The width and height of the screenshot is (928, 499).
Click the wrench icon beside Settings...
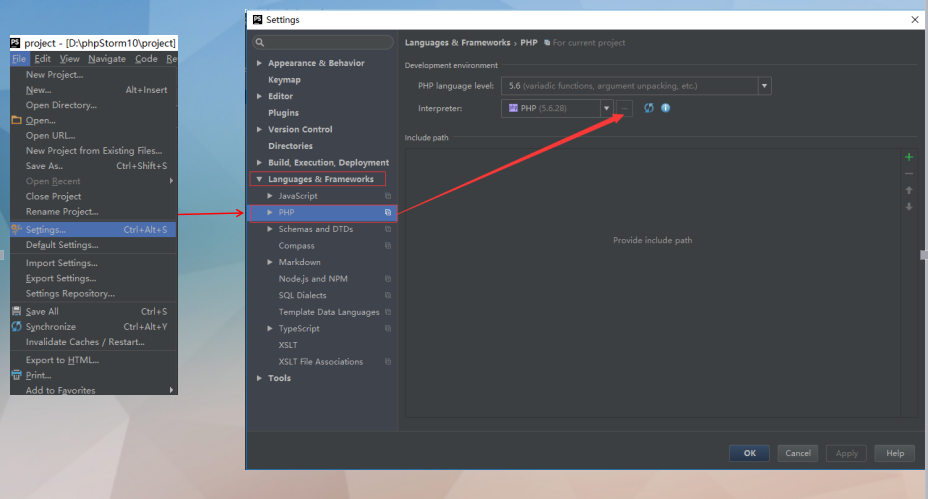click(17, 230)
